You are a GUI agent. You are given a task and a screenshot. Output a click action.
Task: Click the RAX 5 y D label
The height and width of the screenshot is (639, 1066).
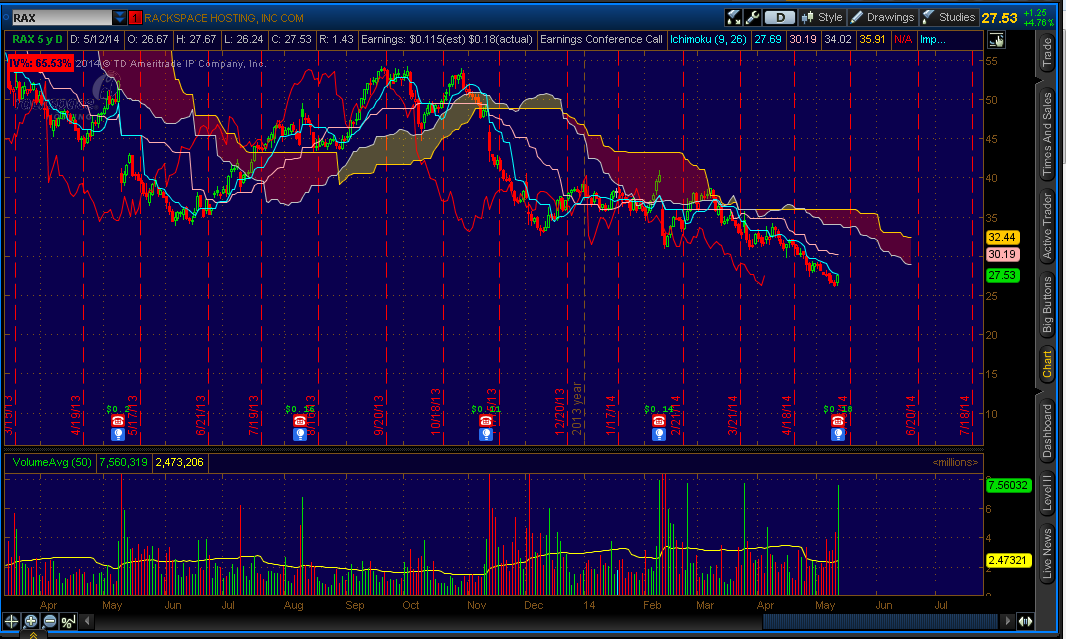click(37, 39)
